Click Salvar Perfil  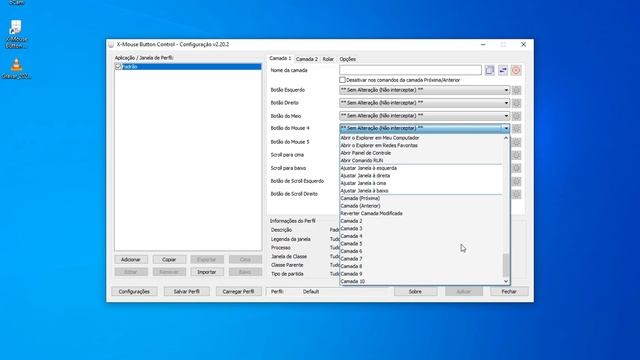(187, 291)
